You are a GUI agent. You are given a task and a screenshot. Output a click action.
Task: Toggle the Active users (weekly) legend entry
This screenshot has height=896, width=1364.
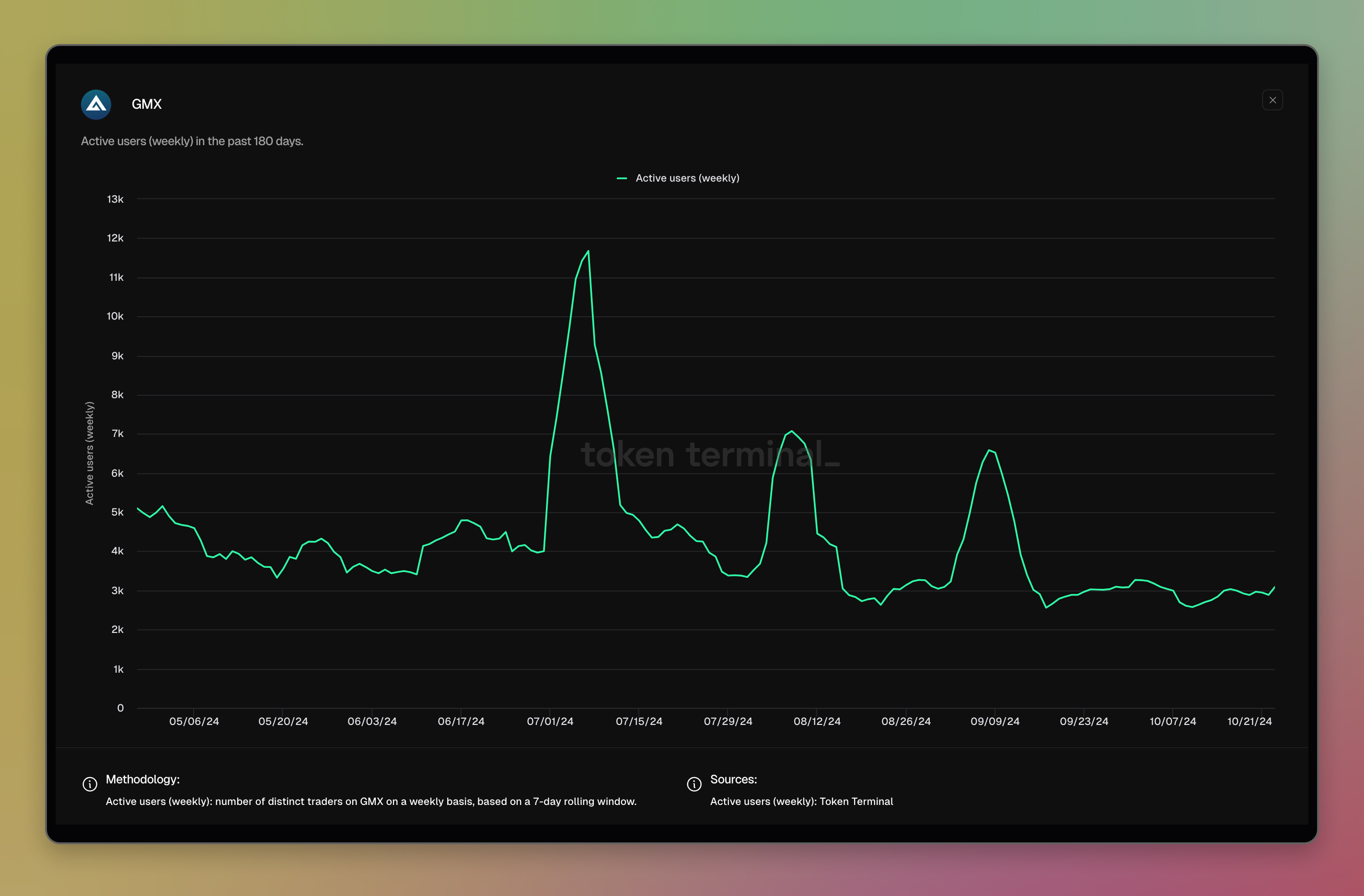678,178
